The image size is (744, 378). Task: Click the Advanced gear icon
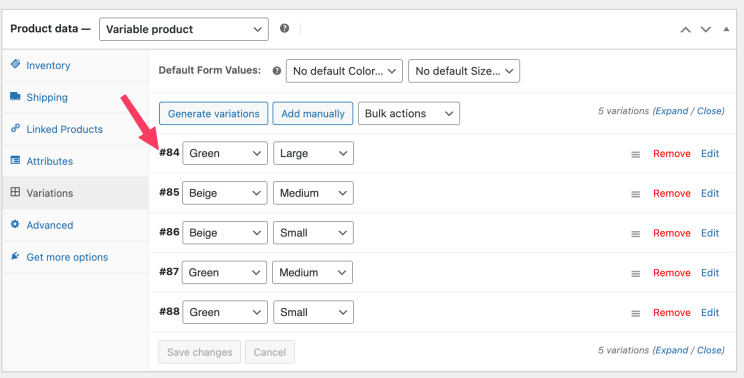(15, 224)
